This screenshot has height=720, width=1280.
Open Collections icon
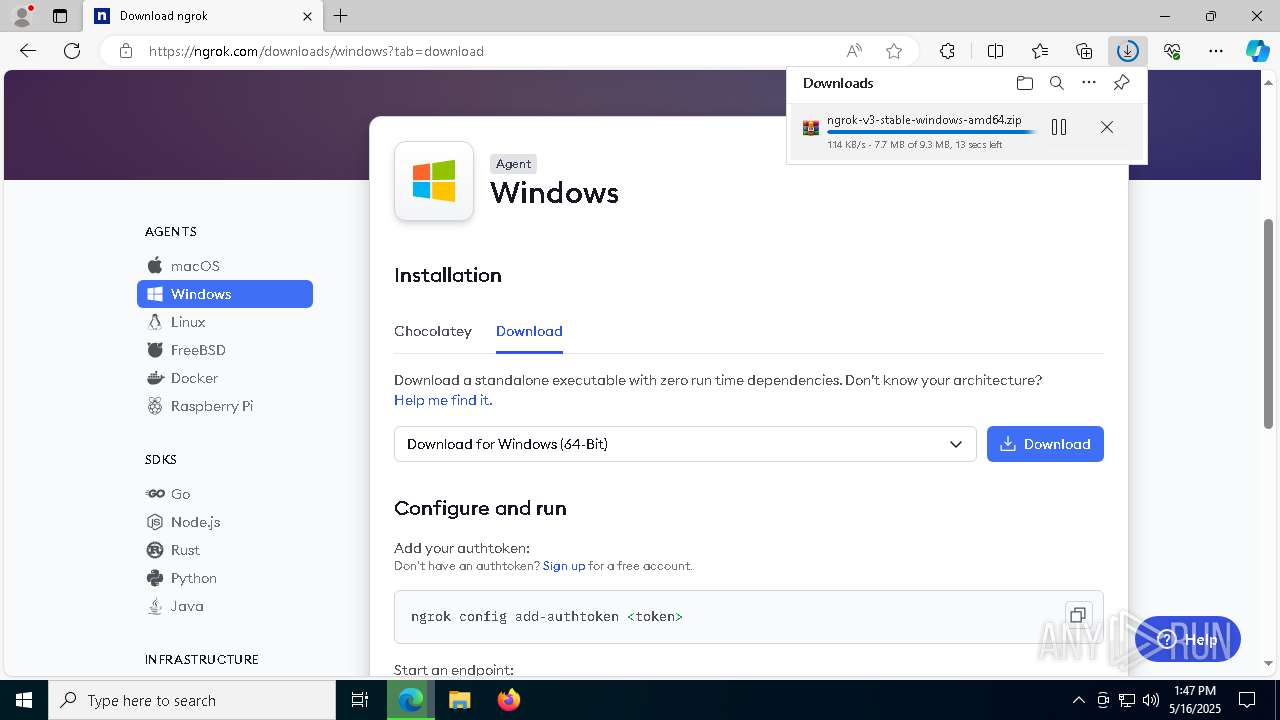(x=1084, y=51)
